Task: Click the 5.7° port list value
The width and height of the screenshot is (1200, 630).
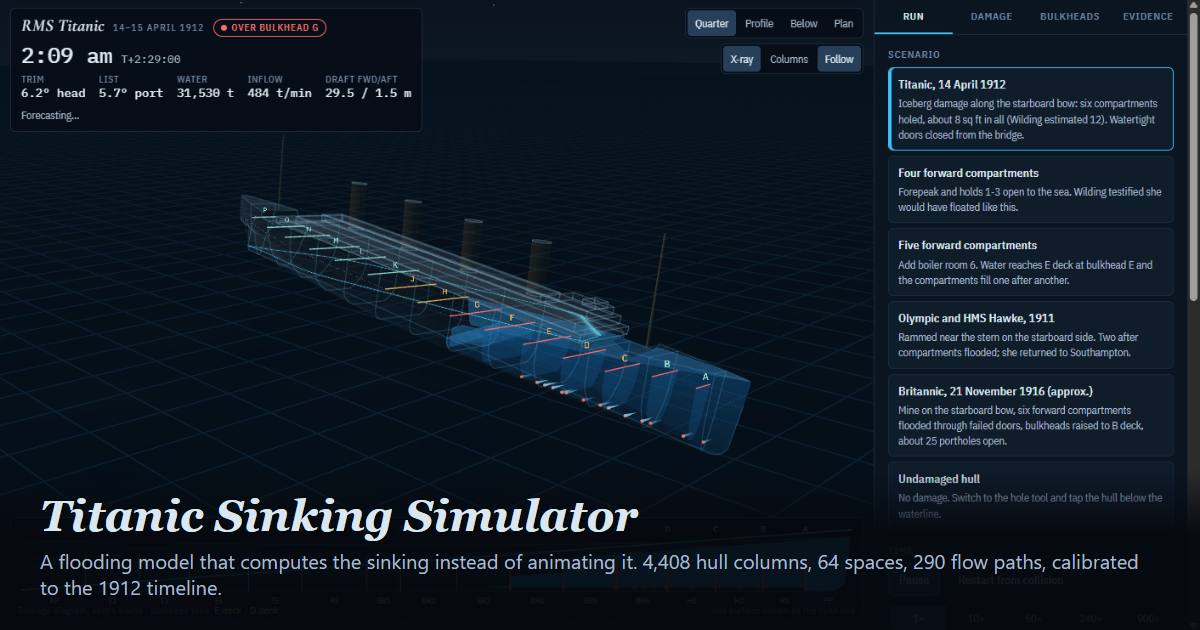Action: pos(131,93)
